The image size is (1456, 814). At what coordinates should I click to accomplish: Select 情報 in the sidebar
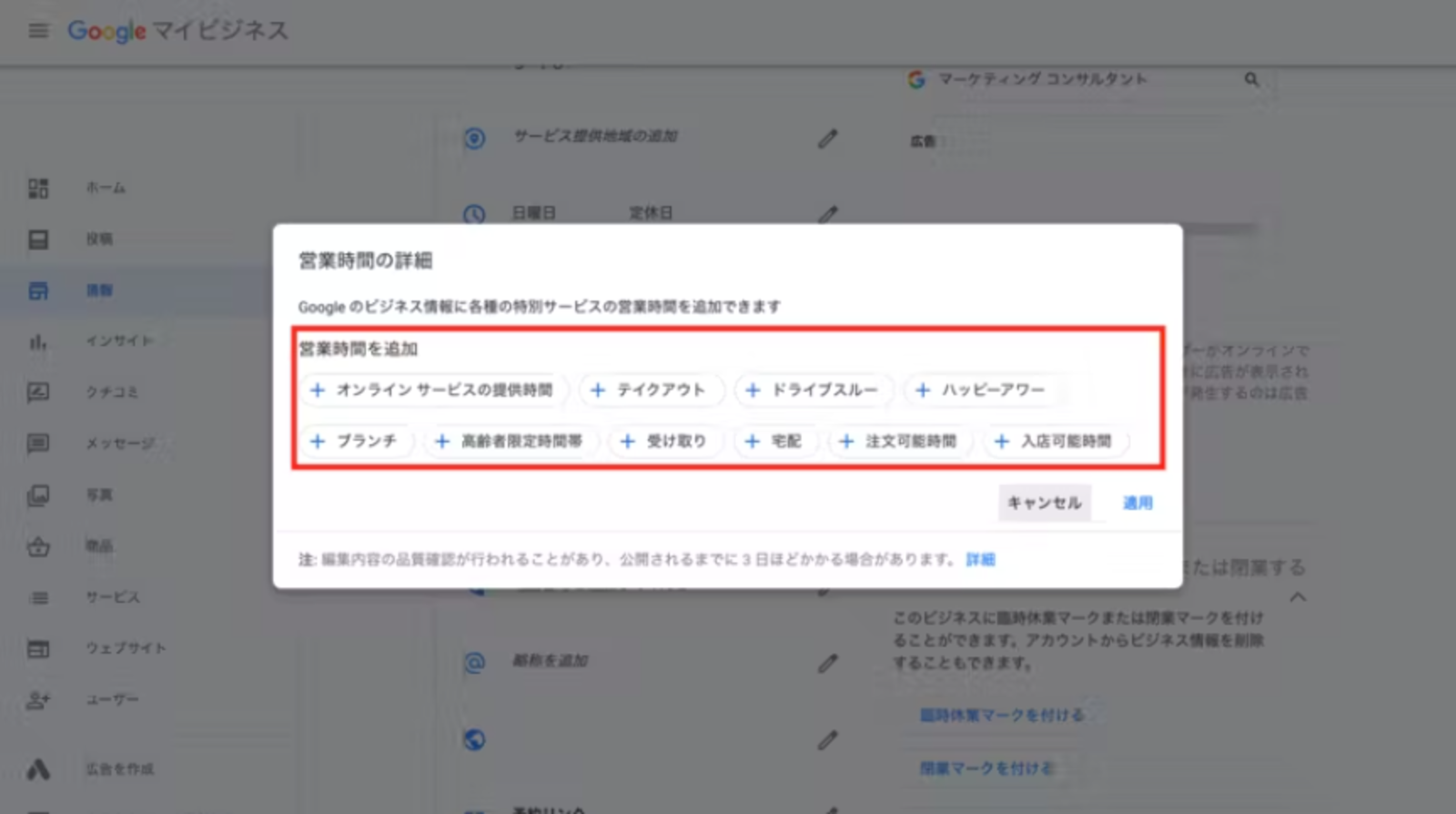click(x=100, y=290)
